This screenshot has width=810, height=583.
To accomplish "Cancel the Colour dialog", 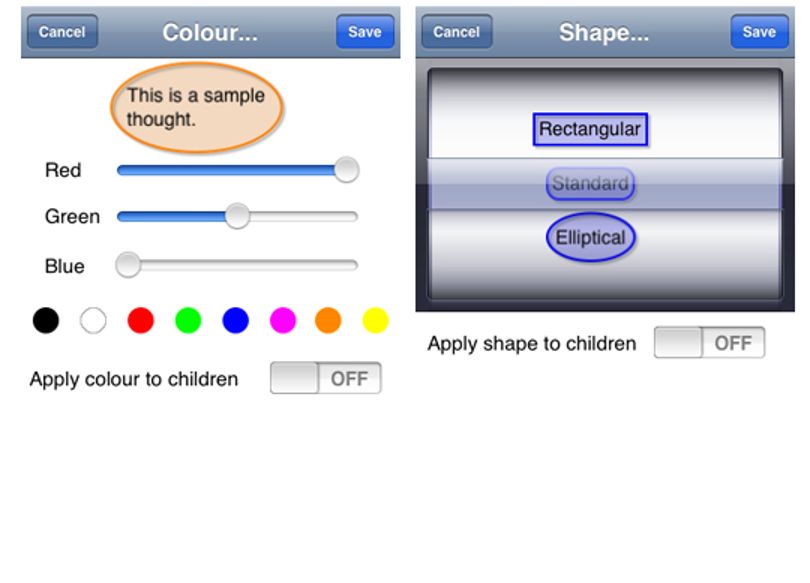I will (x=62, y=31).
